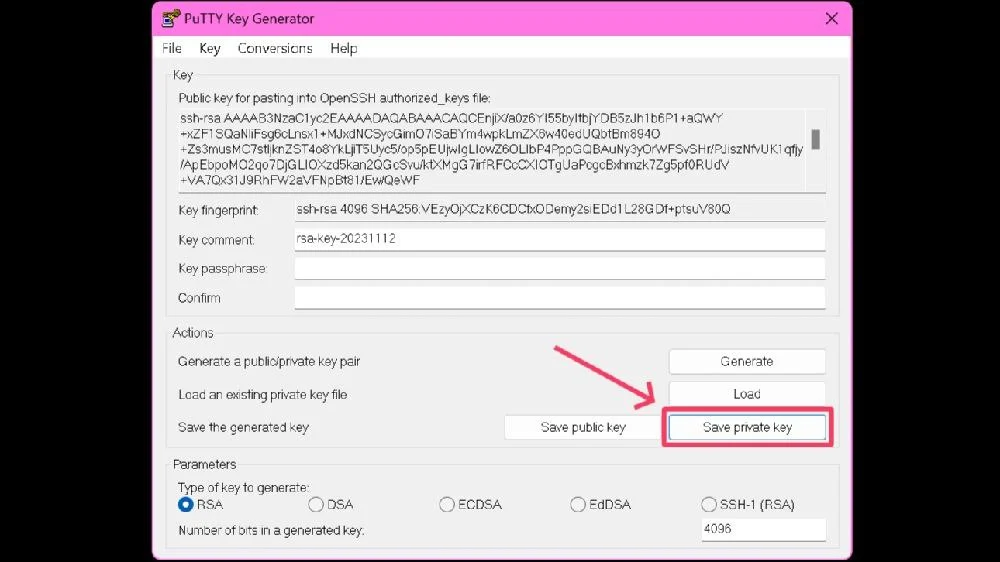Click 'Generate a public/private key pair' text
Screen dimensions: 1000x562
click(269, 362)
